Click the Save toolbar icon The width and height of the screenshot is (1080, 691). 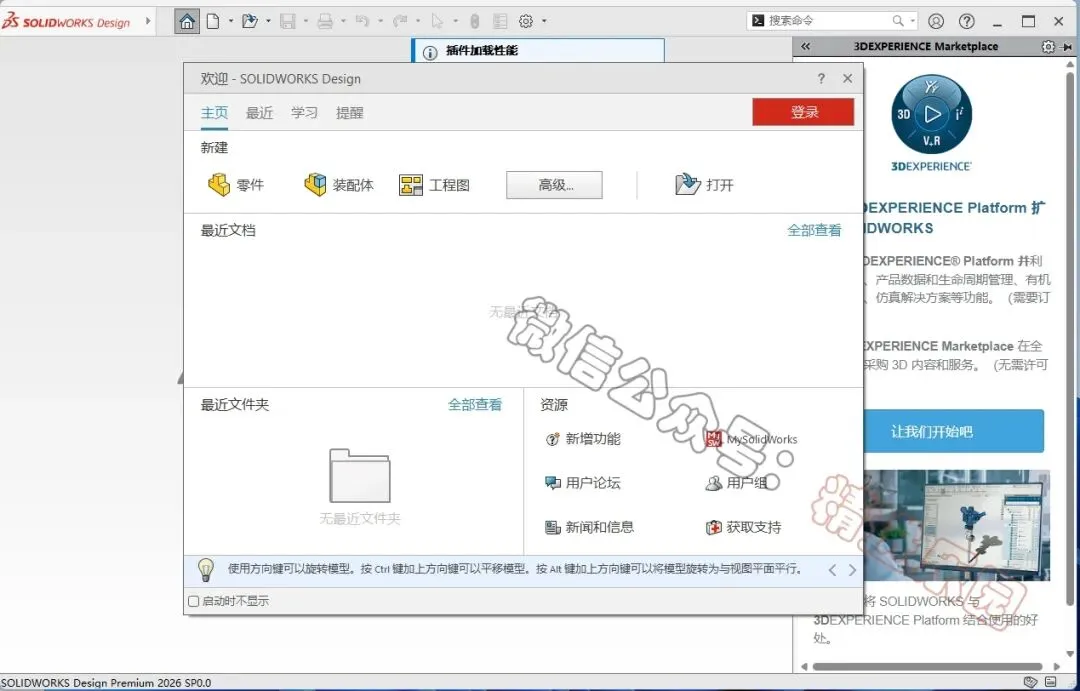288,21
